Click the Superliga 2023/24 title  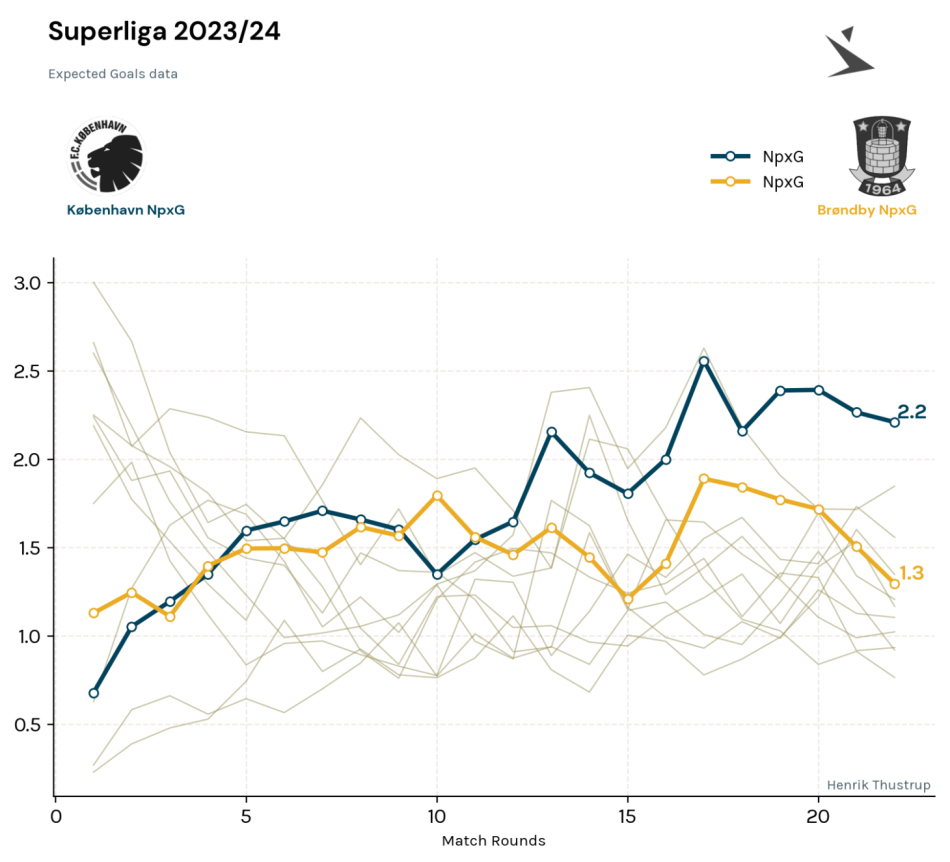point(164,31)
